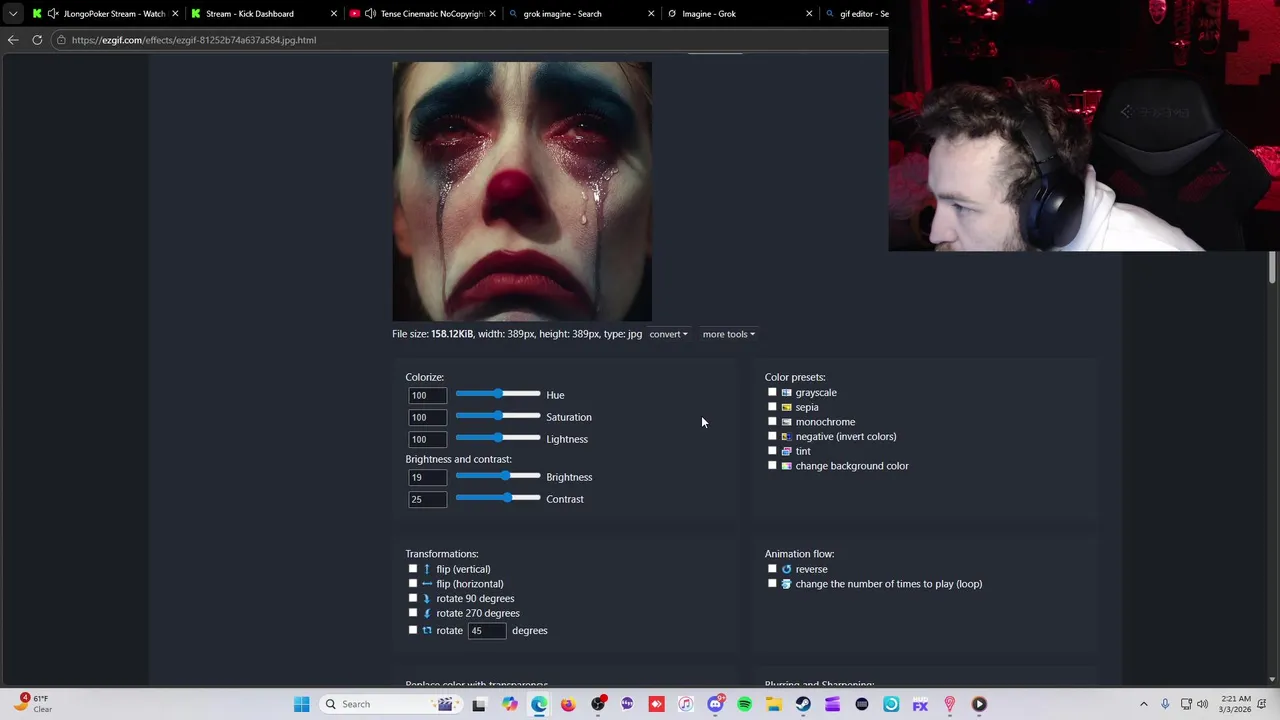Enable the grayscale preset checkbox
The height and width of the screenshot is (720, 1280).
[x=772, y=392]
